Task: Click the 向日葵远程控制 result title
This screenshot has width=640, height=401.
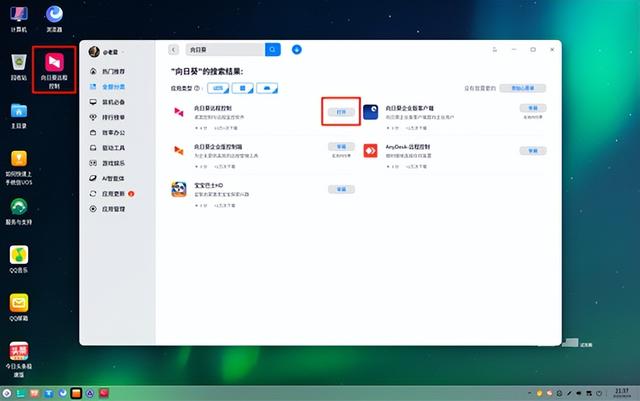Action: tap(213, 108)
